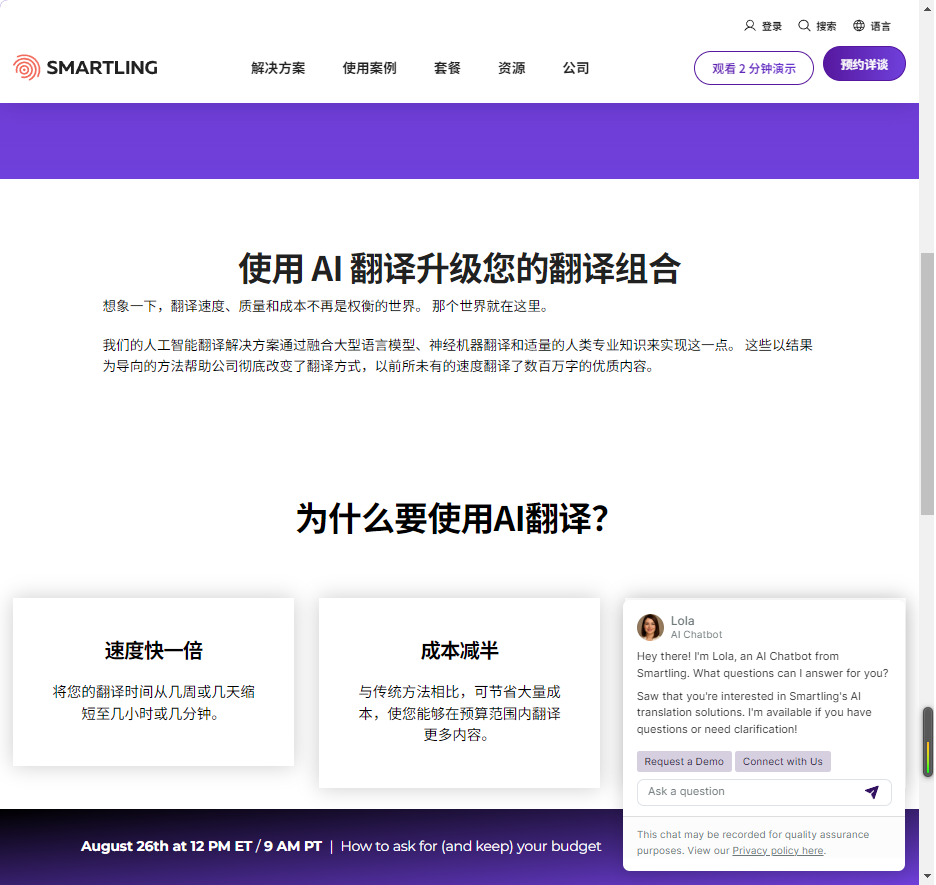Open the 套餐 menu item

click(x=447, y=68)
